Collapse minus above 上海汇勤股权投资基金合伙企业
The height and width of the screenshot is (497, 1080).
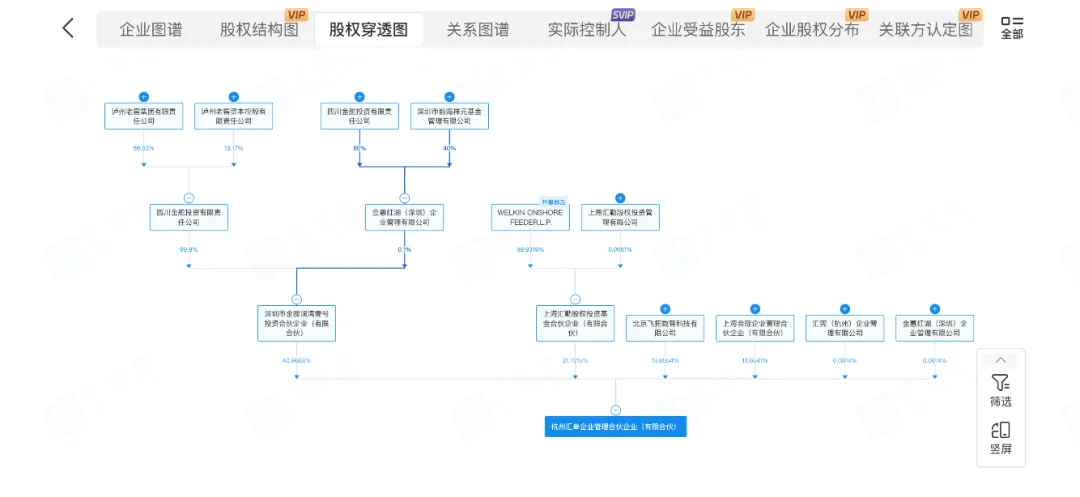(x=575, y=299)
